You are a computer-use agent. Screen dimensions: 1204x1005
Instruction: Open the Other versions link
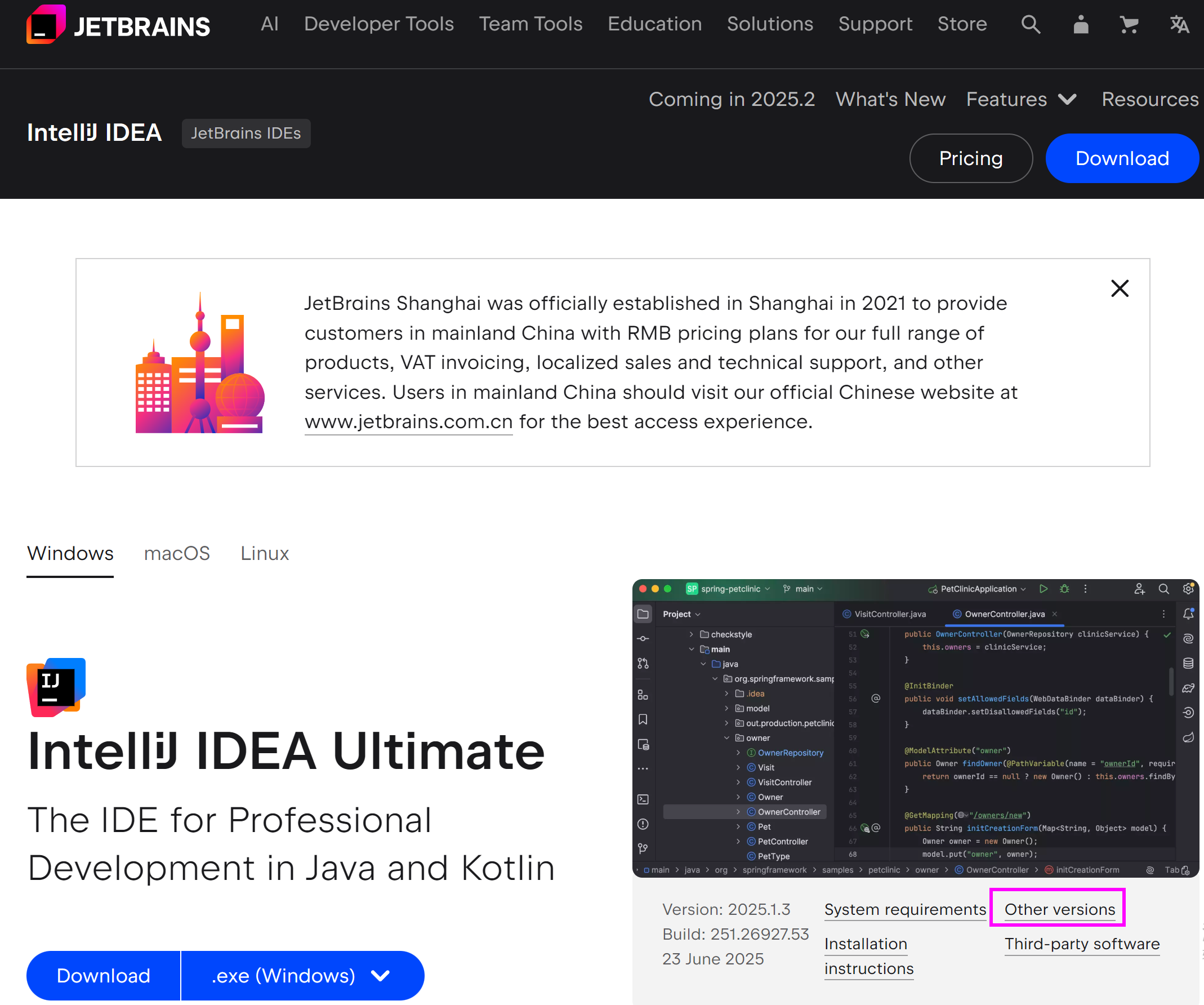pos(1059,909)
